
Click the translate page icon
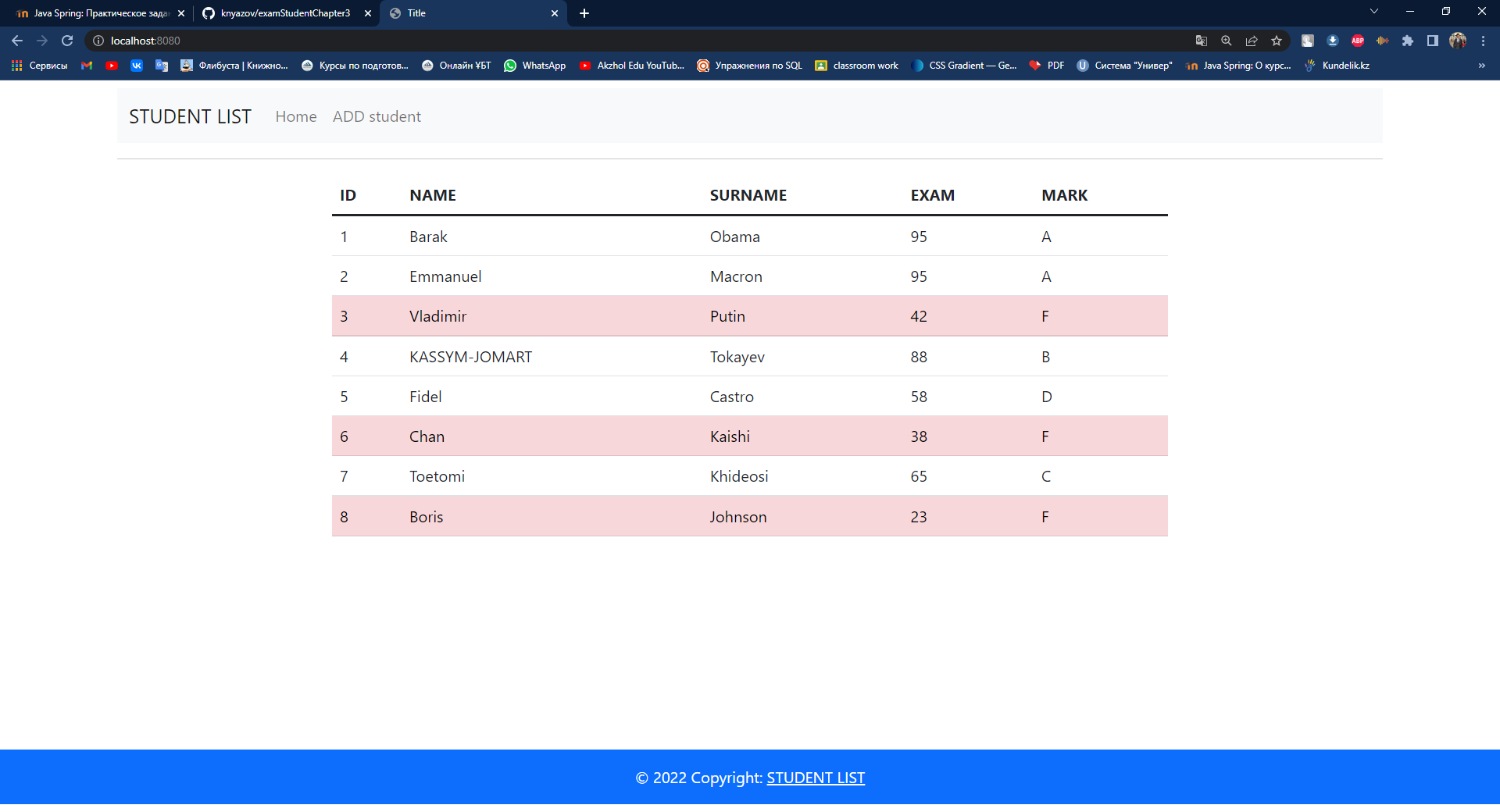(1202, 41)
